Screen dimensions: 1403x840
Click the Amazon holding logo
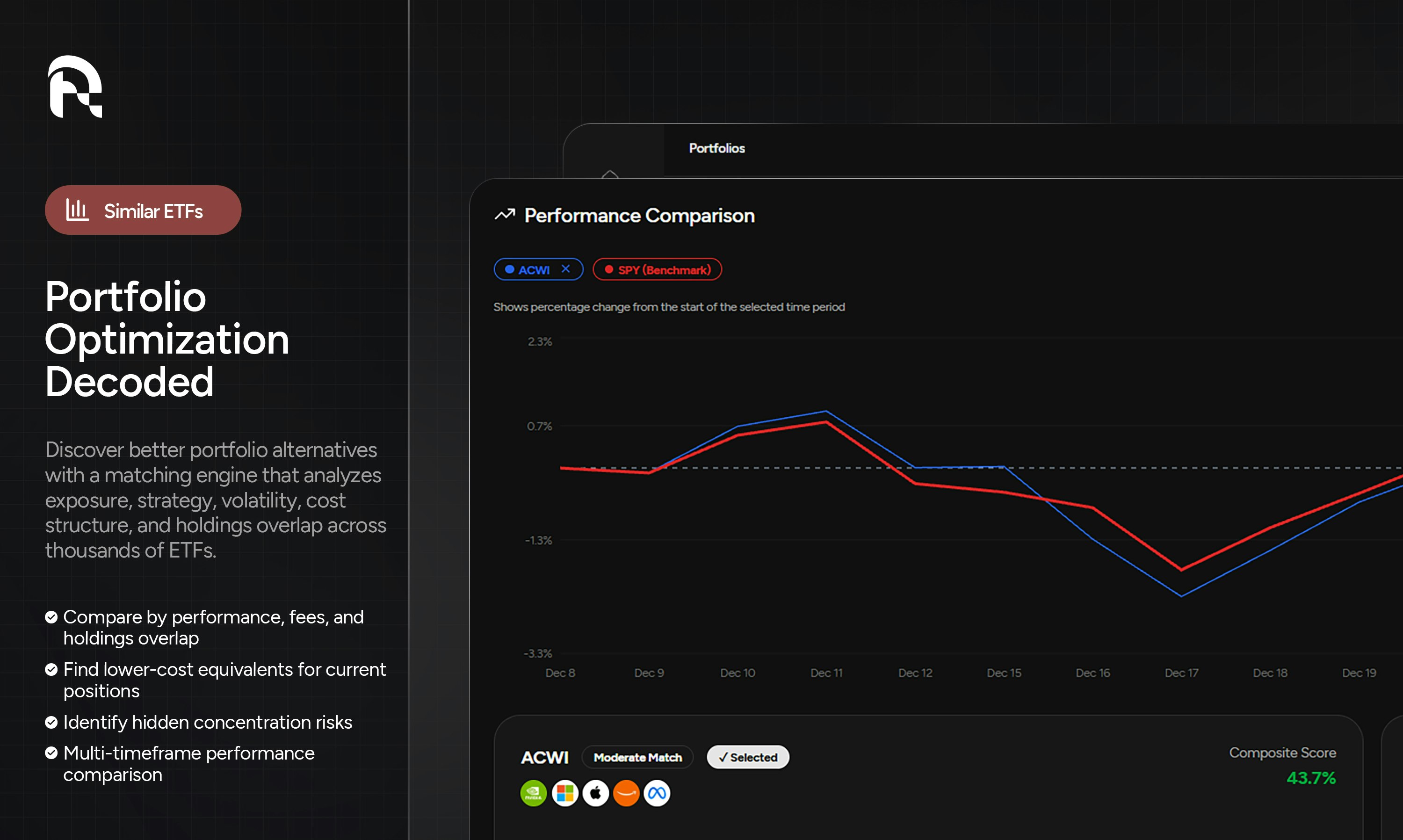(626, 793)
